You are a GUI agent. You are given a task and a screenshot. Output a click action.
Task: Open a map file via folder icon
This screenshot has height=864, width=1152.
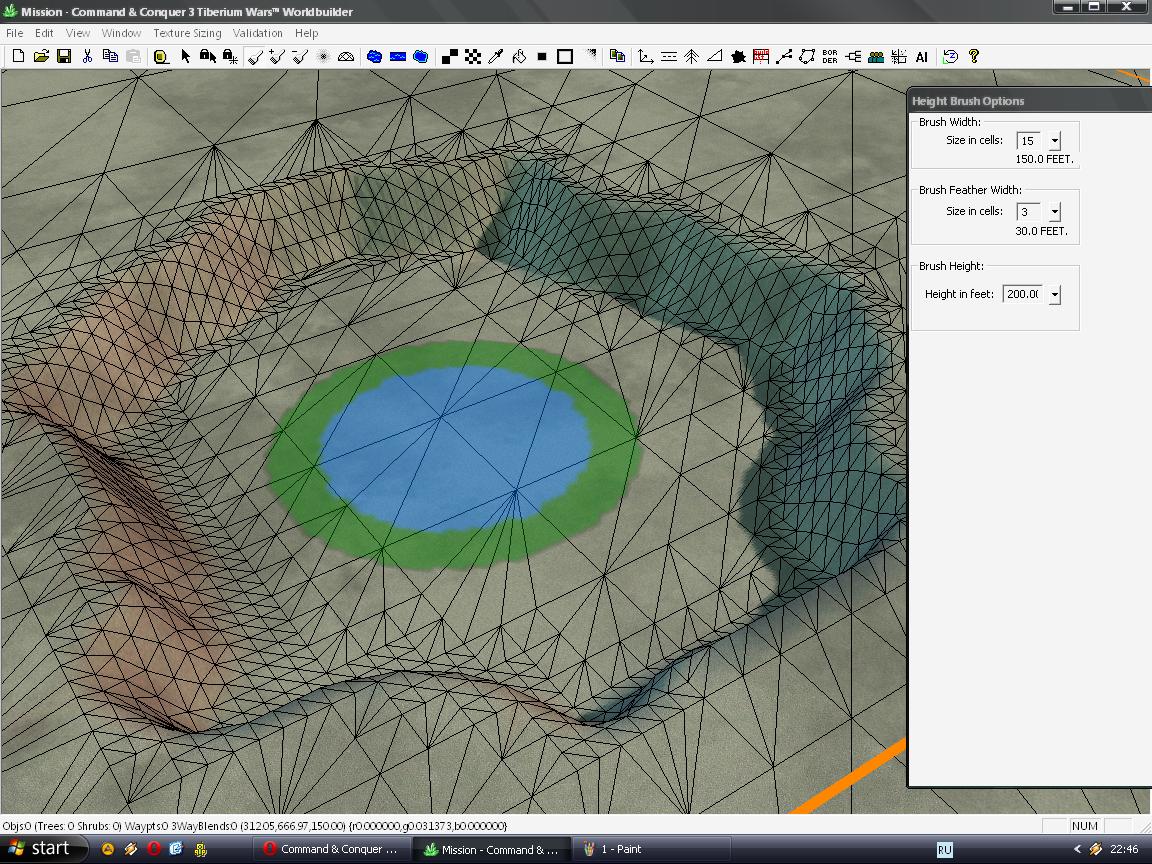(x=41, y=57)
